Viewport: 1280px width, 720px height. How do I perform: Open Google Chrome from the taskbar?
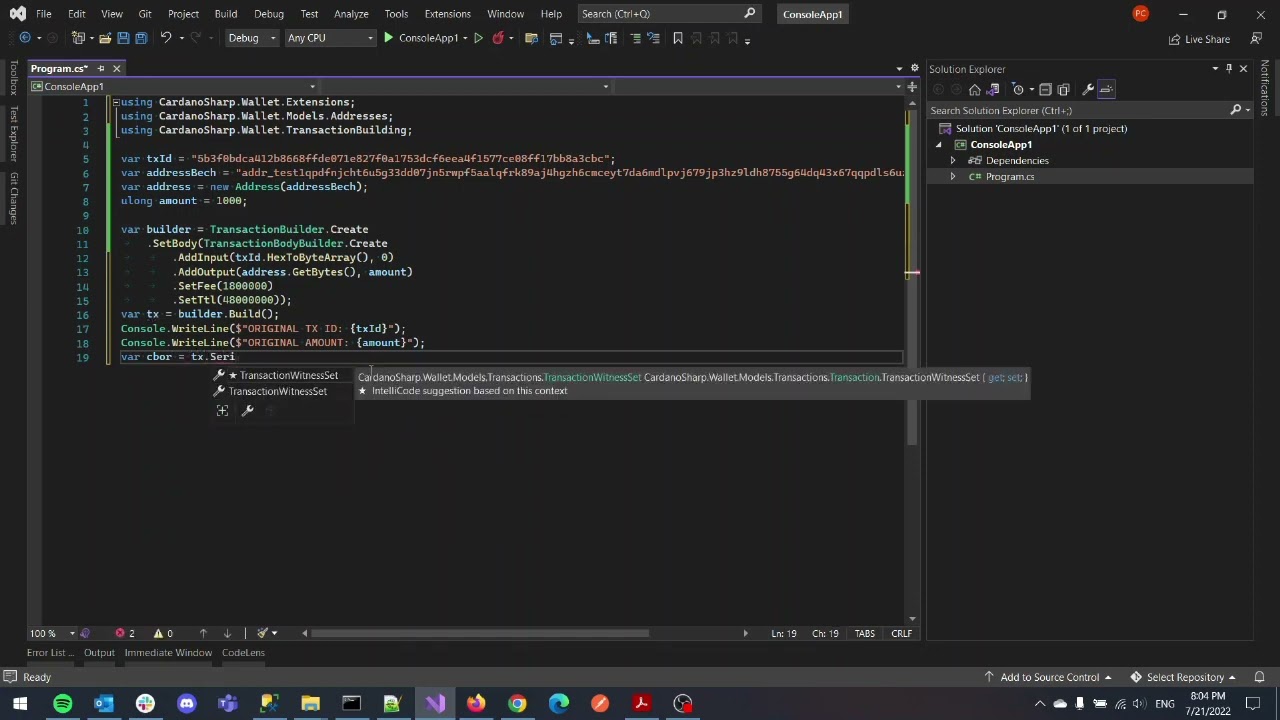517,703
